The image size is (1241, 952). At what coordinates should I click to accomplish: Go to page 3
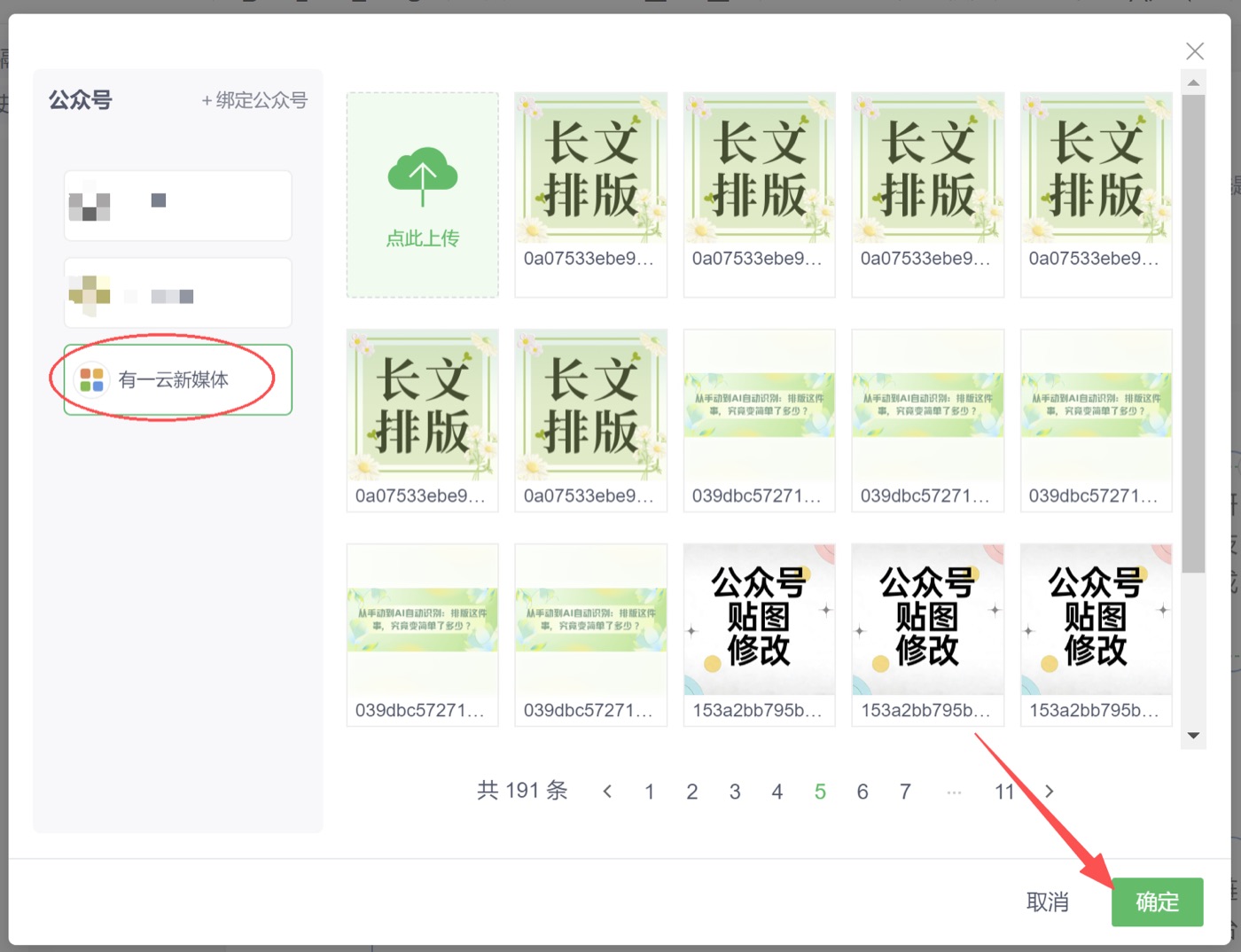[735, 792]
